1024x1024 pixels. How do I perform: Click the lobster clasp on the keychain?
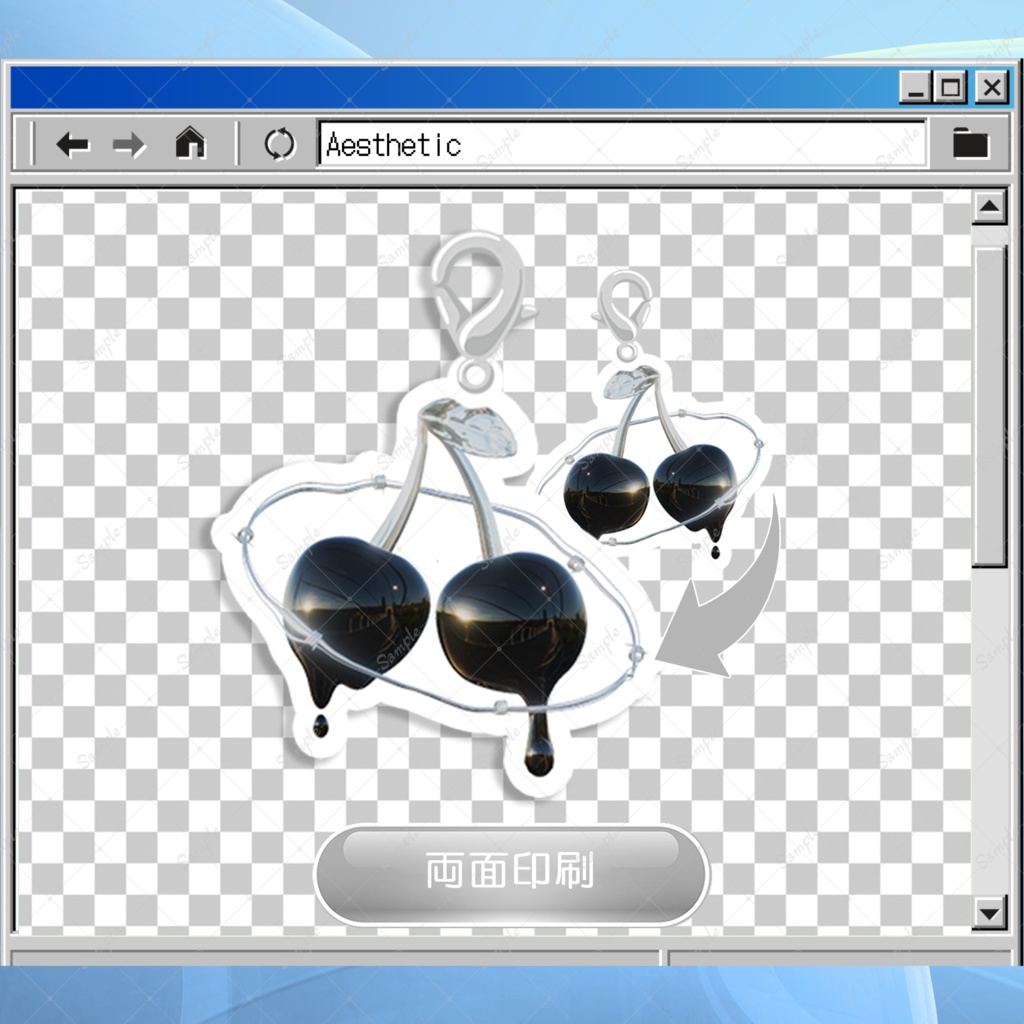475,295
